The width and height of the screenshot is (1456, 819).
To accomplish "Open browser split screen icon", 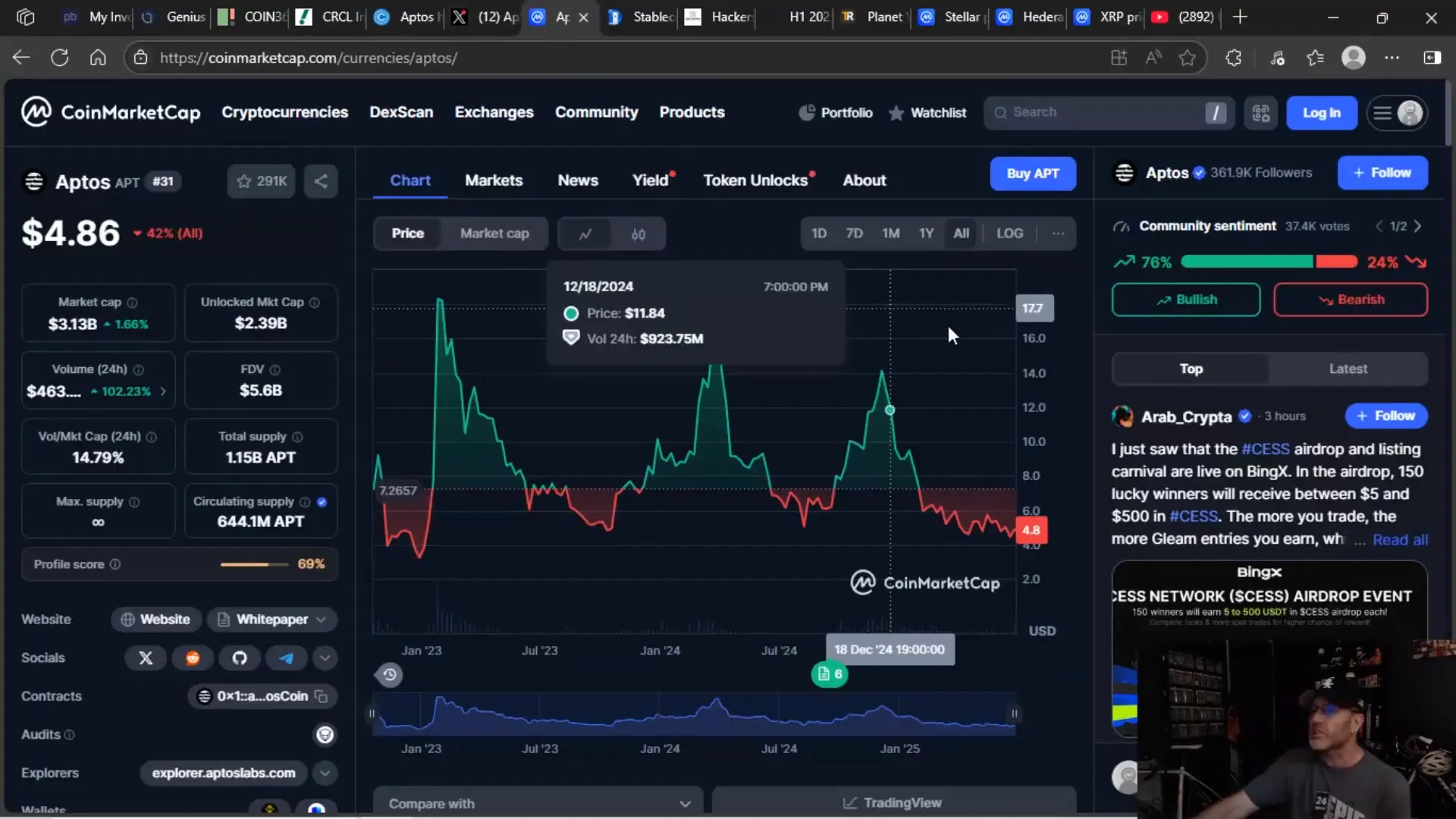I will 1432,58.
